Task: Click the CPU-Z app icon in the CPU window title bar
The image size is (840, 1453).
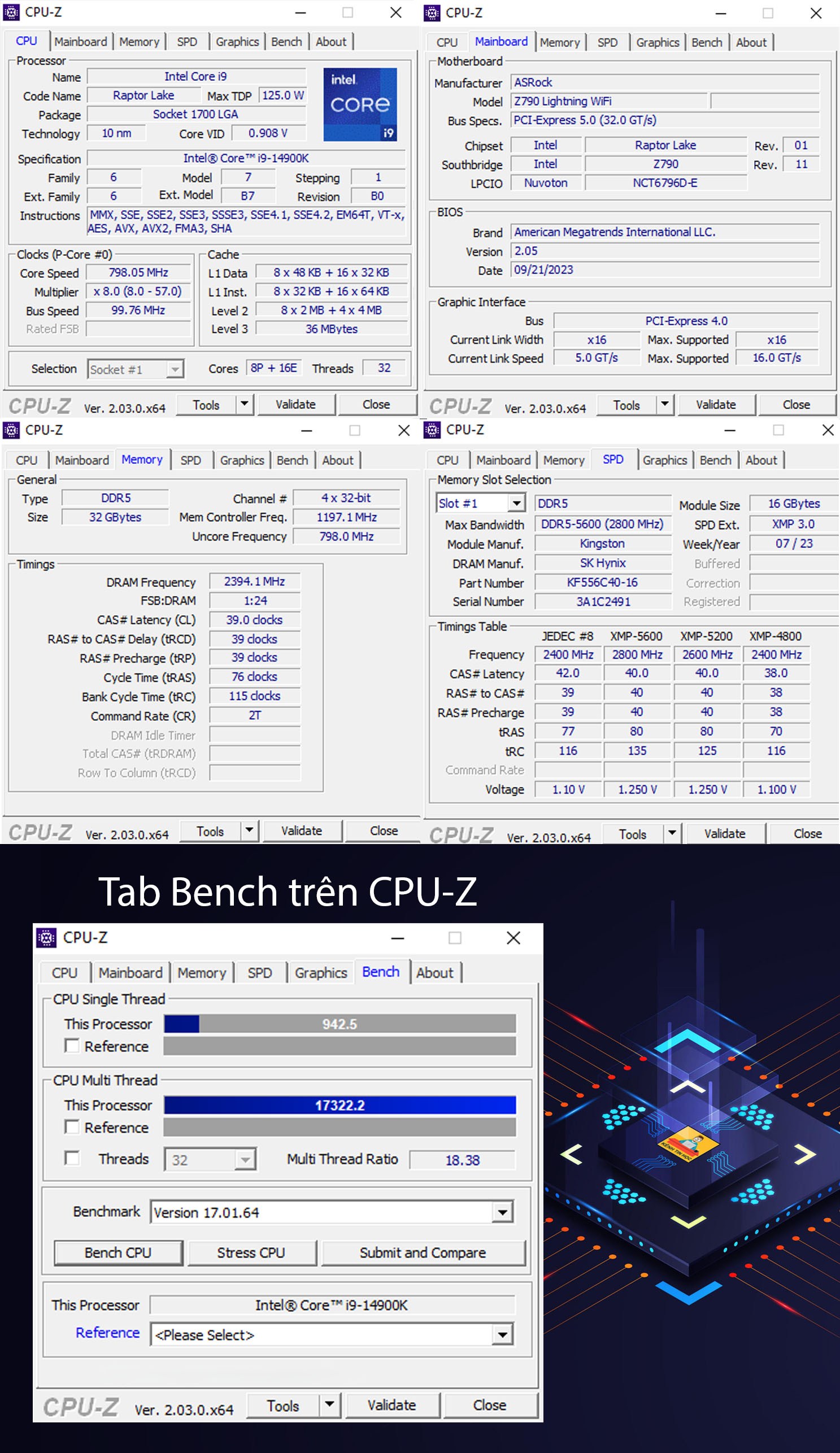Action: tap(11, 12)
